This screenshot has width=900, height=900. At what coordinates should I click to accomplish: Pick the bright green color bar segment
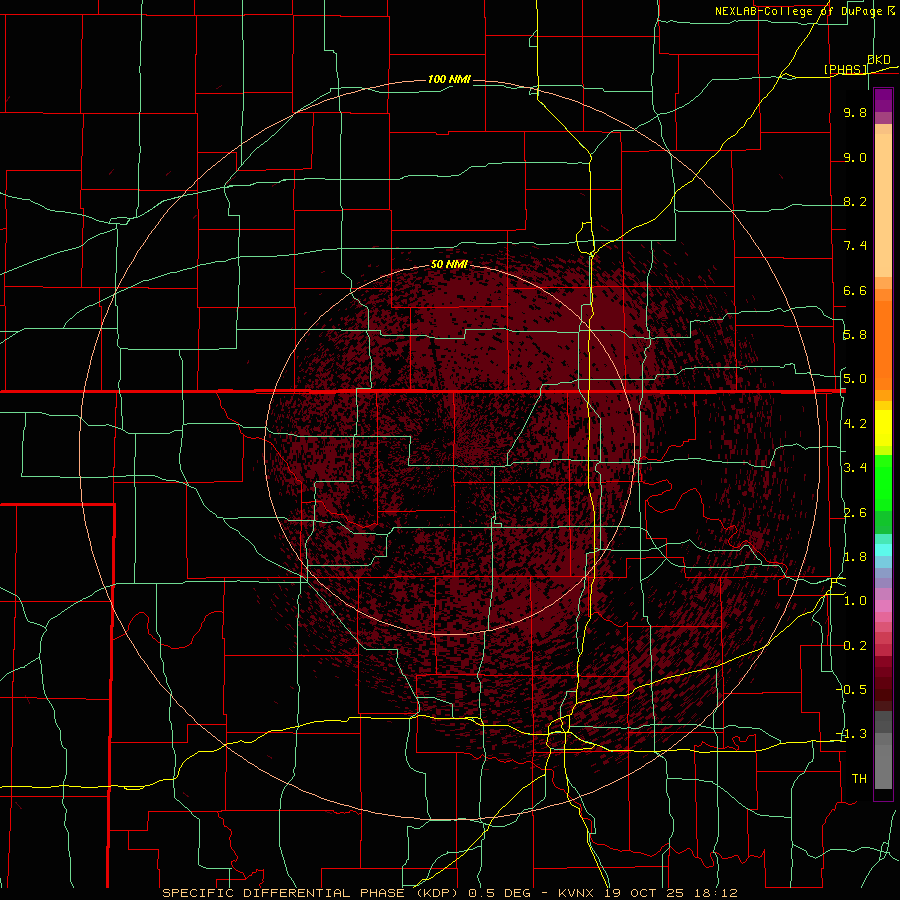click(883, 483)
